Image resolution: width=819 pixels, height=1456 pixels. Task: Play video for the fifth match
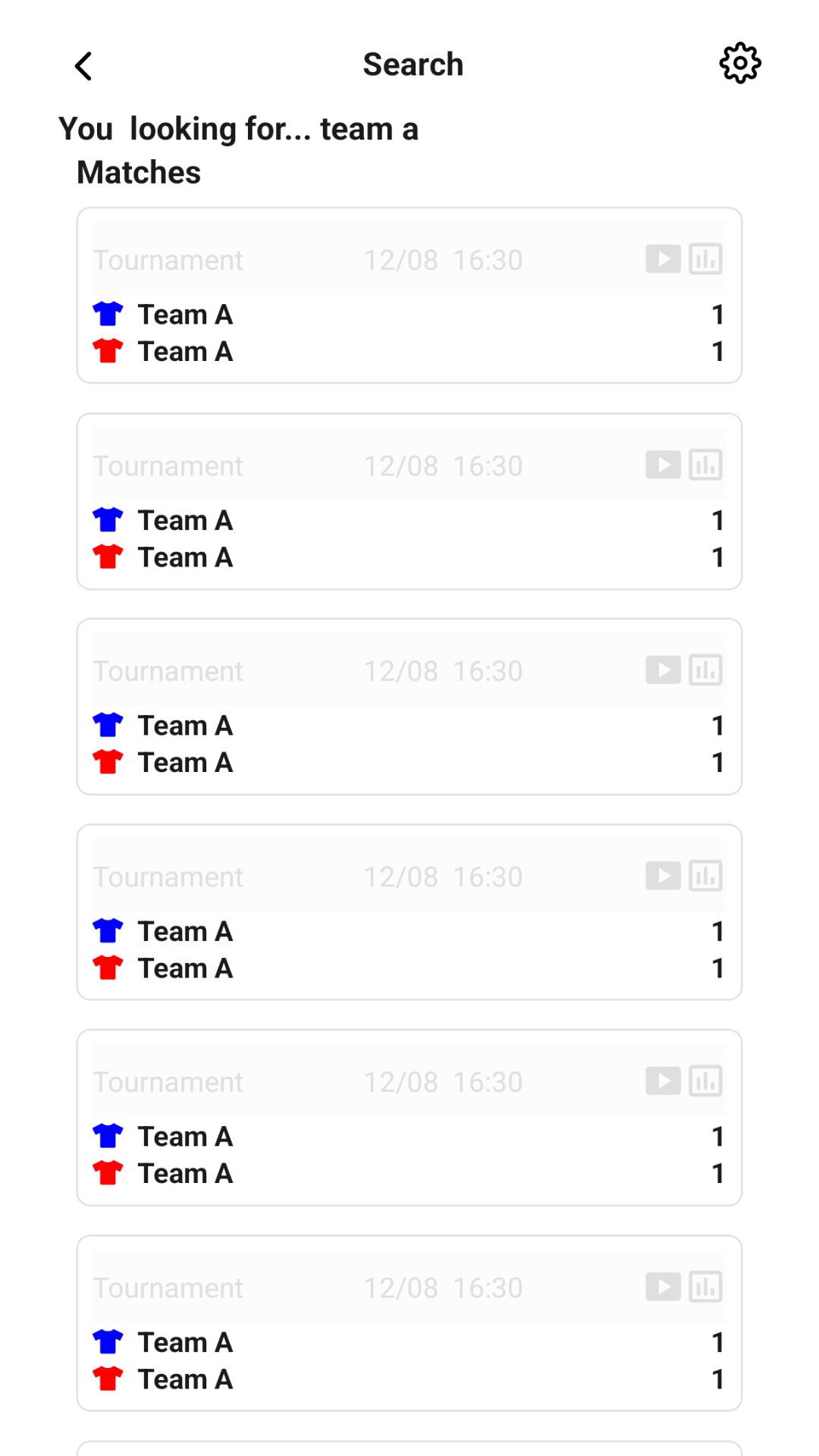663,1081
